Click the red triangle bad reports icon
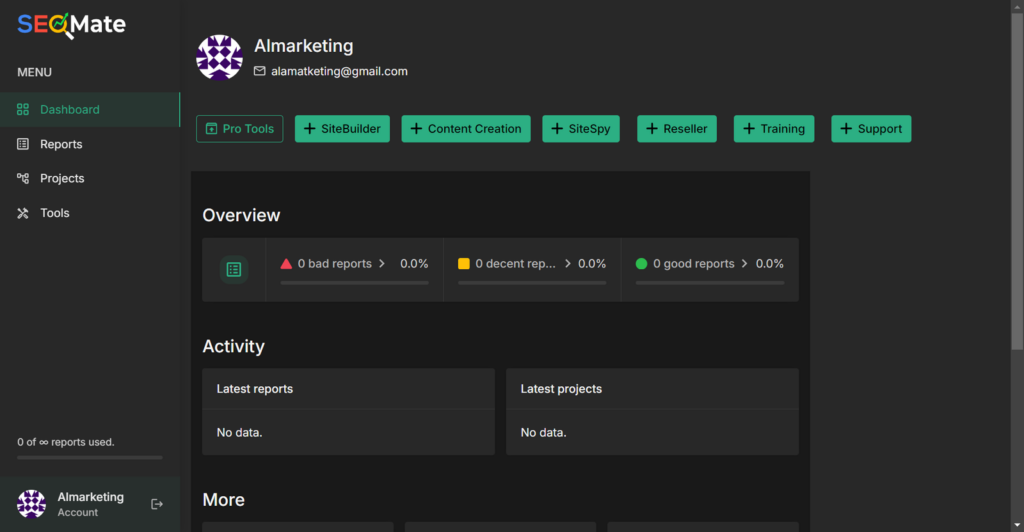Screen dimensions: 1024x532 286,264
